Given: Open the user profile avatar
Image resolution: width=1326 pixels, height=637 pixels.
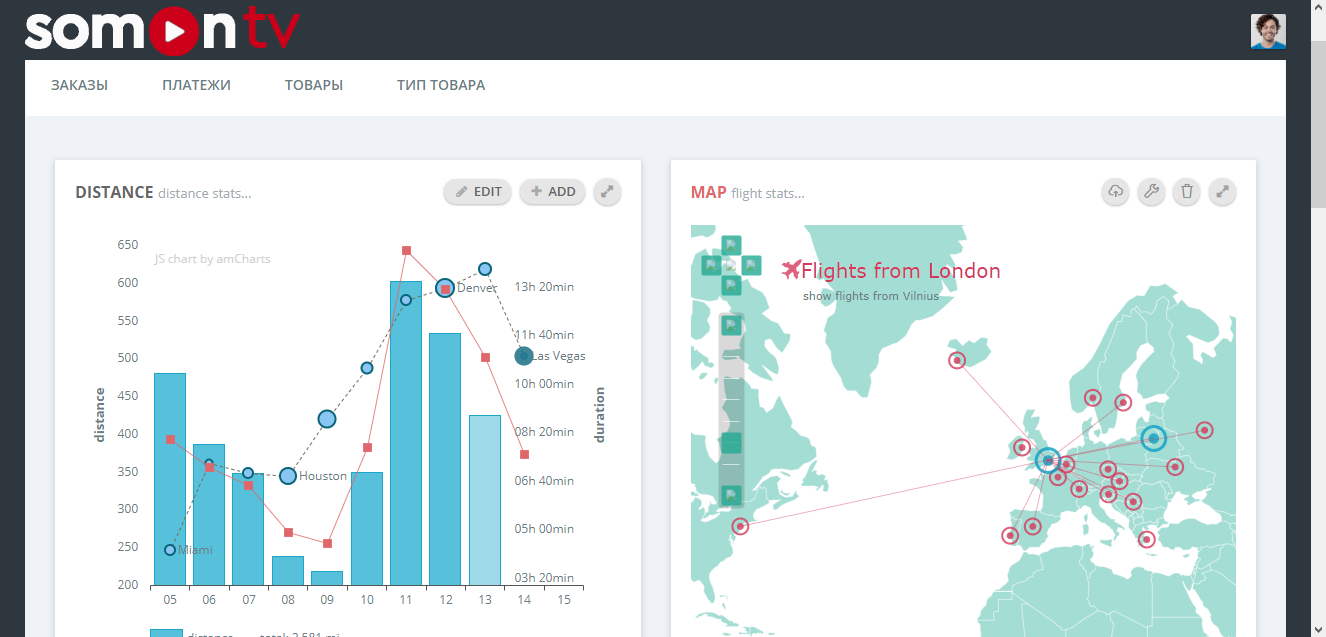Looking at the screenshot, I should pyautogui.click(x=1268, y=31).
